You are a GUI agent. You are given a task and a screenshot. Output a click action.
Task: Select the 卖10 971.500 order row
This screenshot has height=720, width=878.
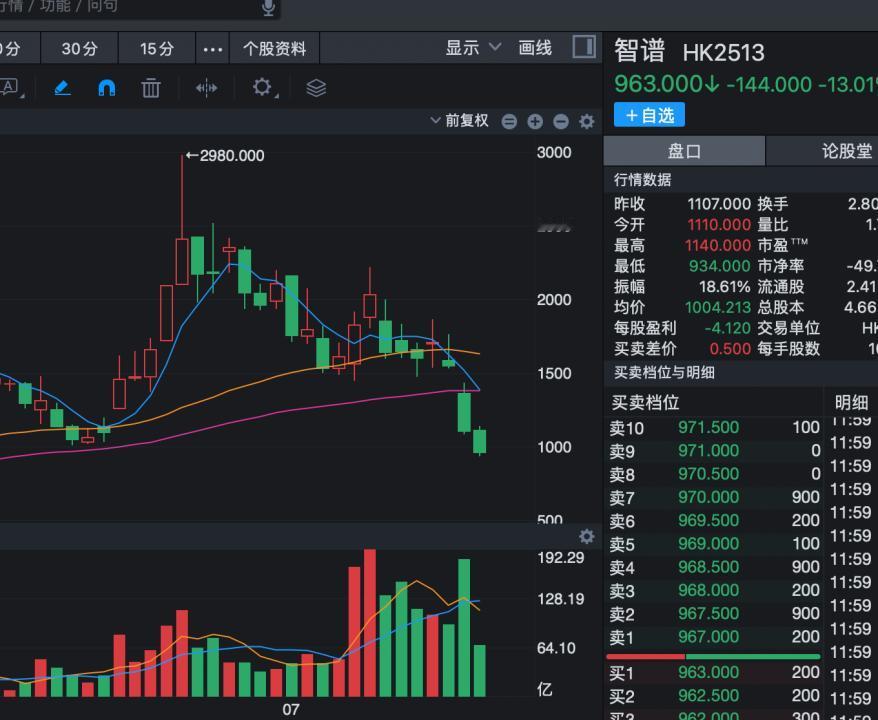tap(714, 428)
